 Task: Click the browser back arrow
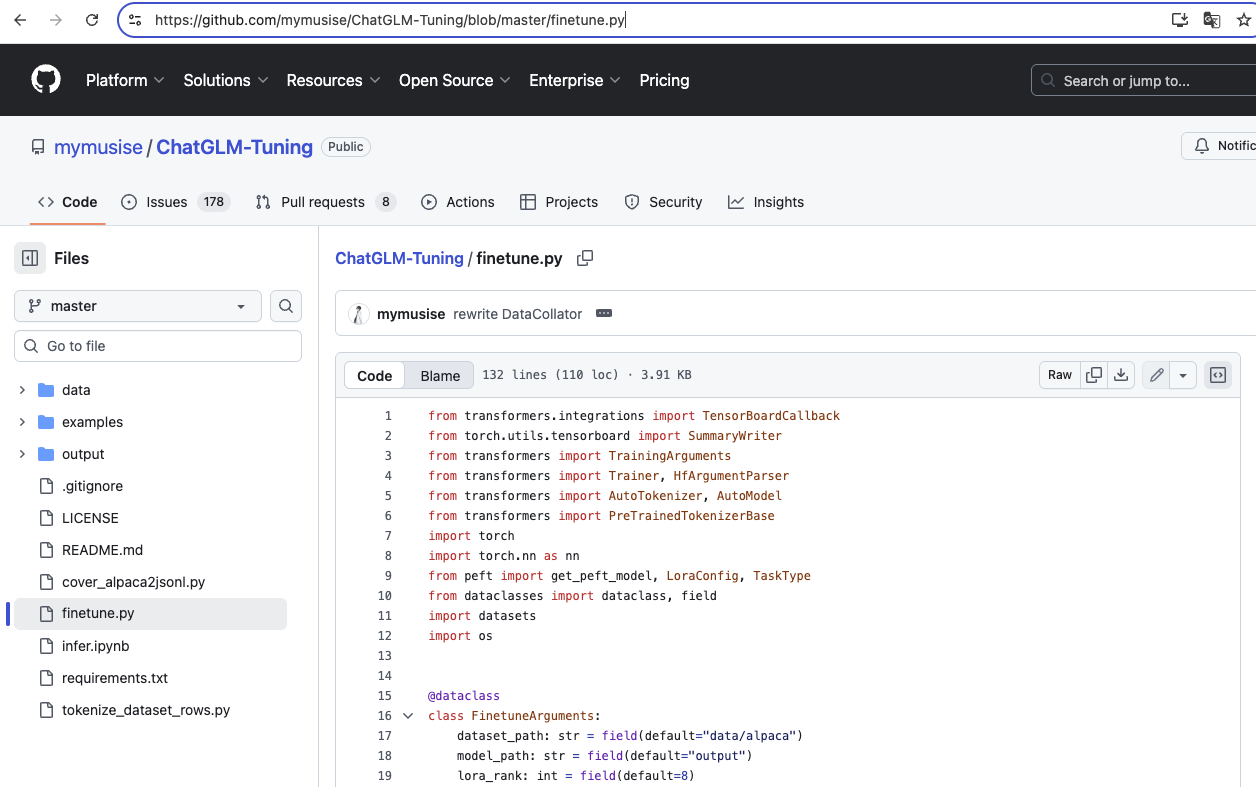(22, 20)
